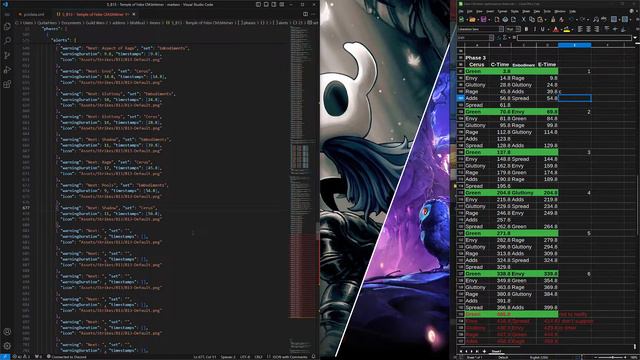This screenshot has width=640, height=360.
Task: Click the Print icon in Calc toolbar
Action: click(x=505, y=19)
